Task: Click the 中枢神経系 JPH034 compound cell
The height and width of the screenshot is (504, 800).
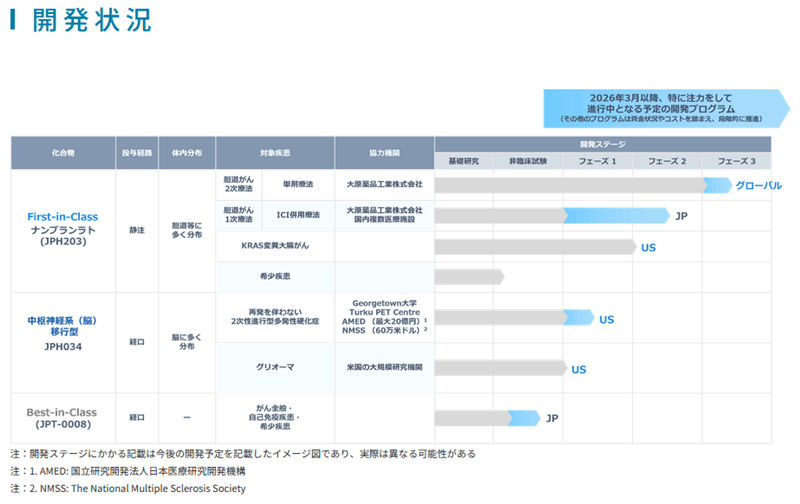Action: (x=63, y=334)
